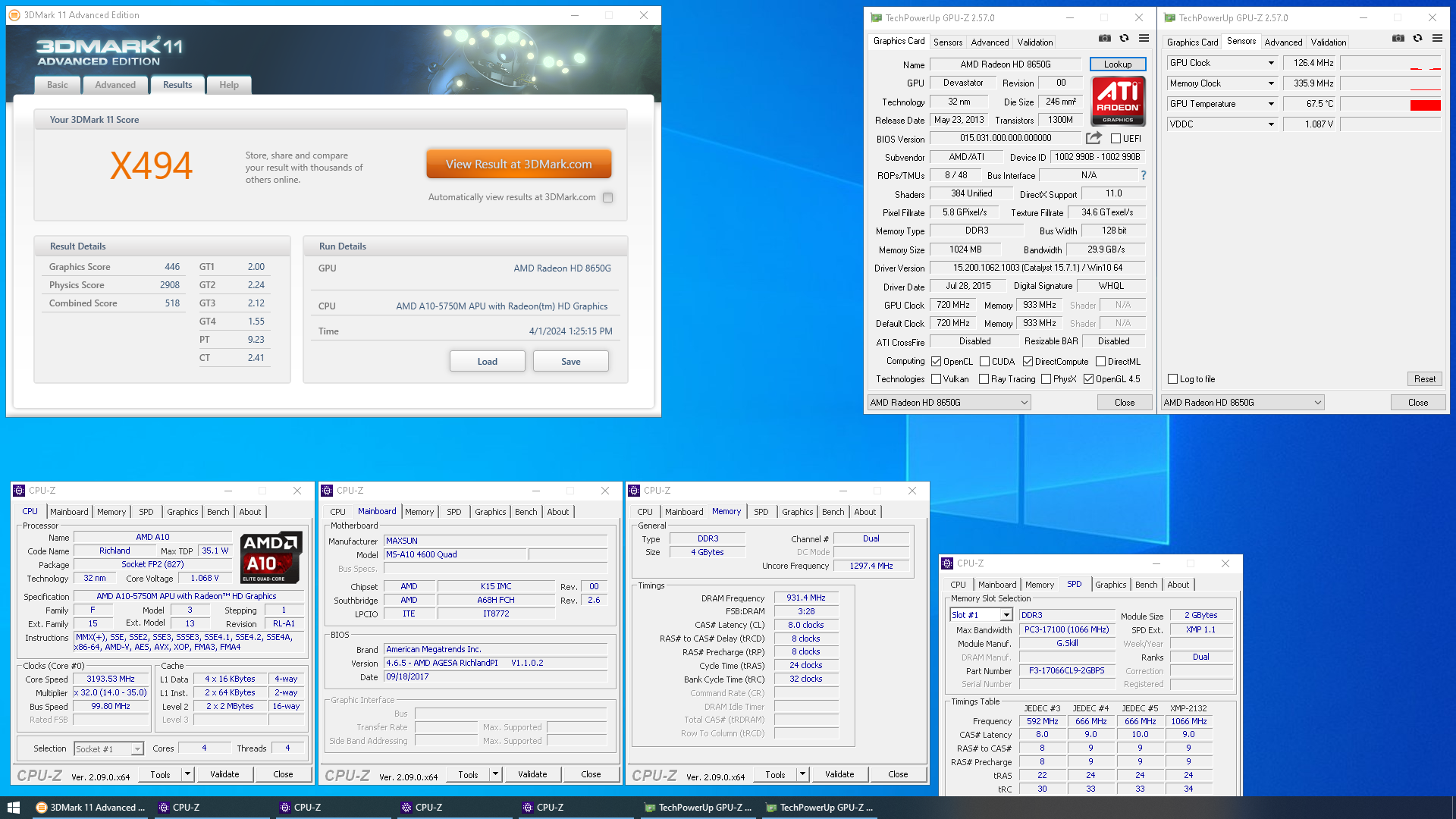The height and width of the screenshot is (819, 1456).
Task: Open the Memory Clock sensor dropdown
Action: coord(1271,83)
